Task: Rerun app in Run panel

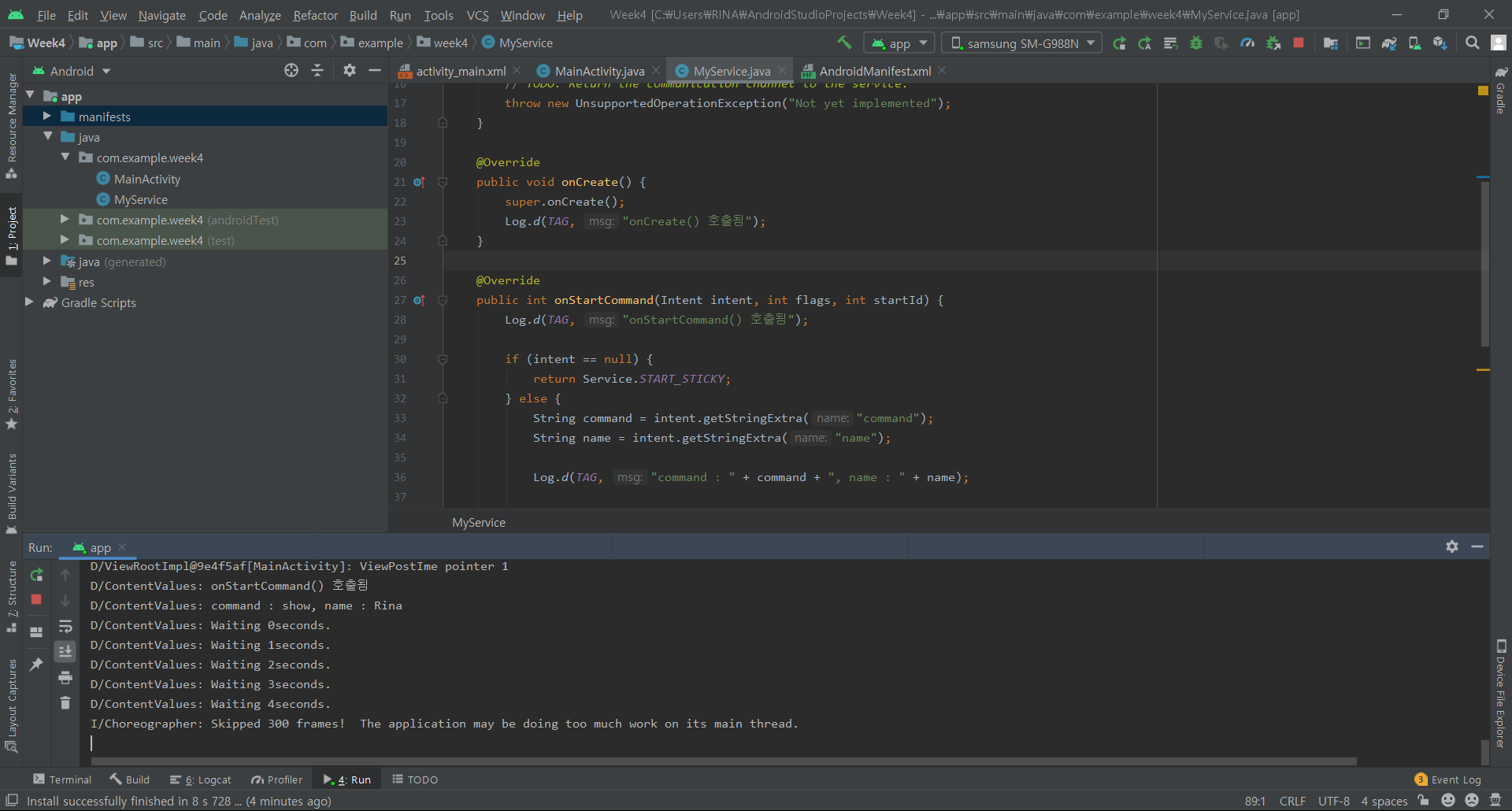Action: [36, 575]
